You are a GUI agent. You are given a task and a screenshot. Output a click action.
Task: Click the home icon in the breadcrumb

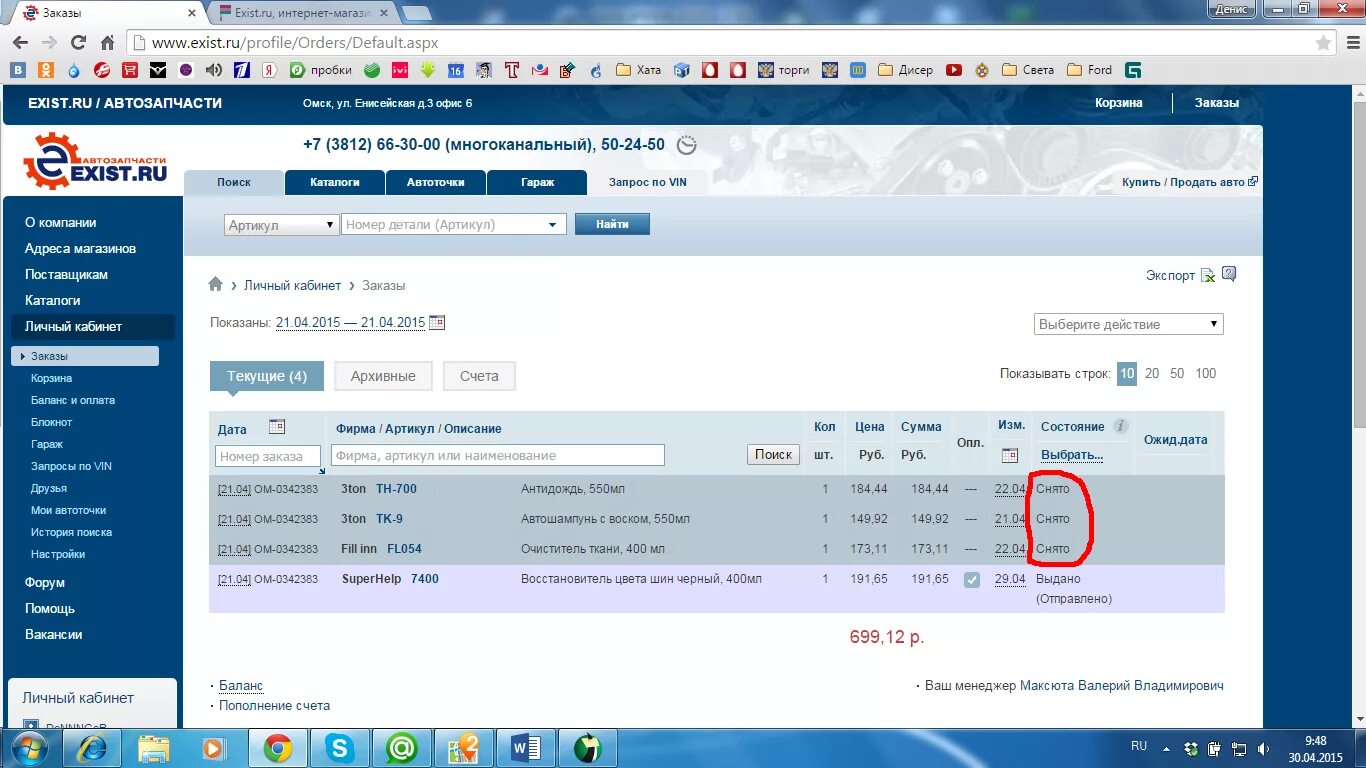point(215,284)
